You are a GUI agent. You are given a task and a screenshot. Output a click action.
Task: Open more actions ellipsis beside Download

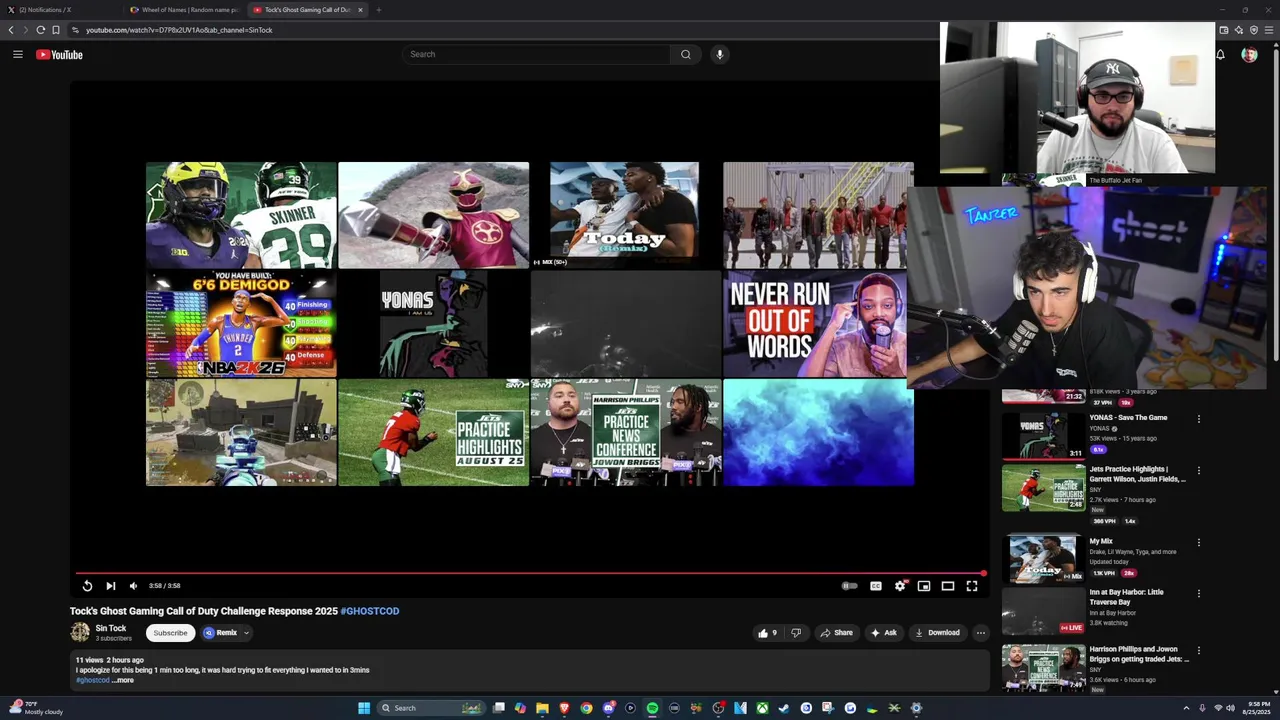(x=981, y=633)
